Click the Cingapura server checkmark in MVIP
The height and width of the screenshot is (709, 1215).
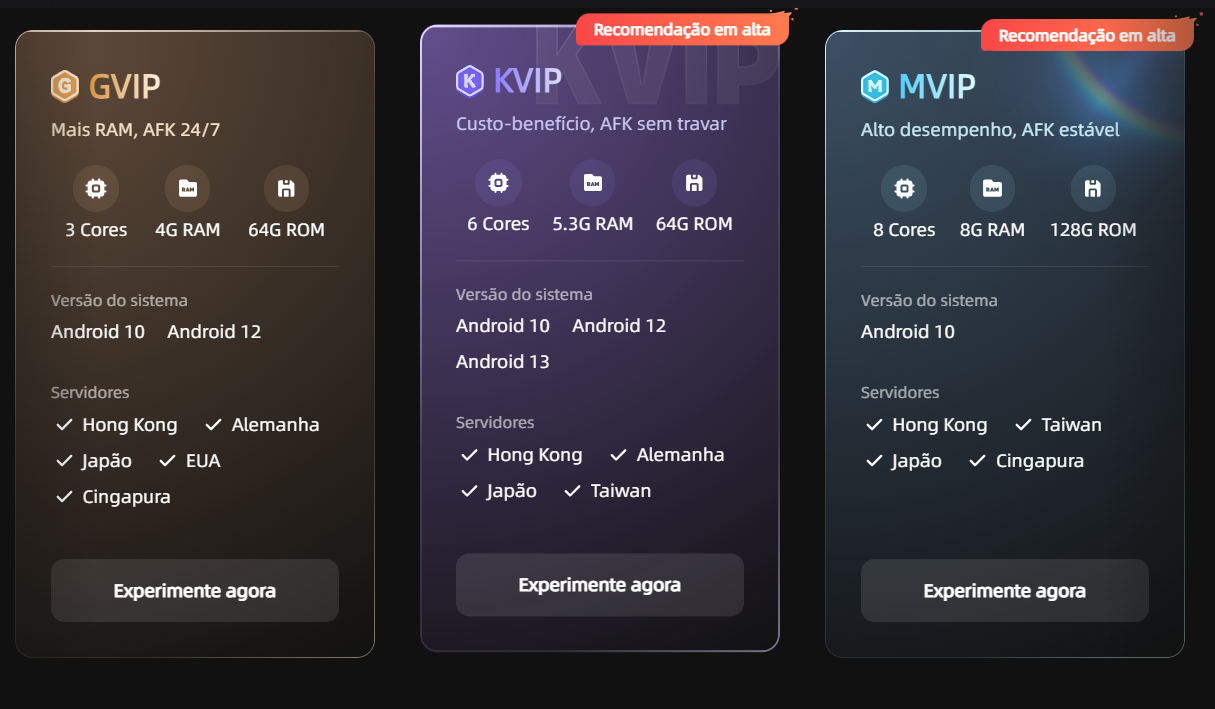click(x=978, y=461)
